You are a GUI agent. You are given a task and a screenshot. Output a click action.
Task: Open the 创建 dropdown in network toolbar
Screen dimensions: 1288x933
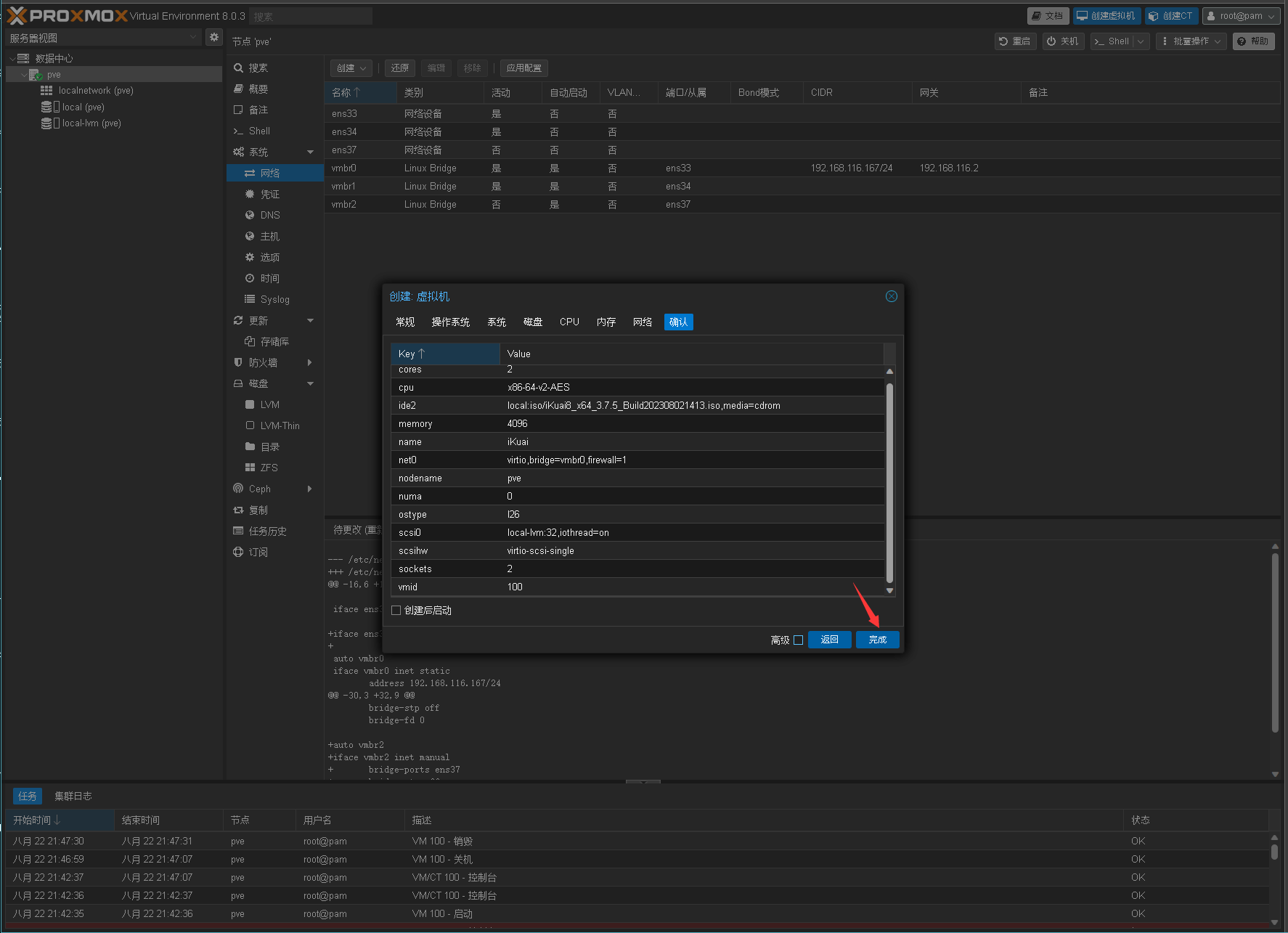point(351,68)
